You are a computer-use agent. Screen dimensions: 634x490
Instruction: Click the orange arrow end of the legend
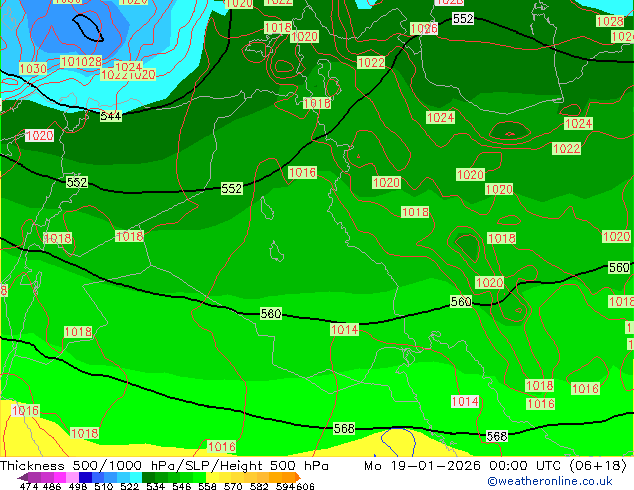pos(298,477)
